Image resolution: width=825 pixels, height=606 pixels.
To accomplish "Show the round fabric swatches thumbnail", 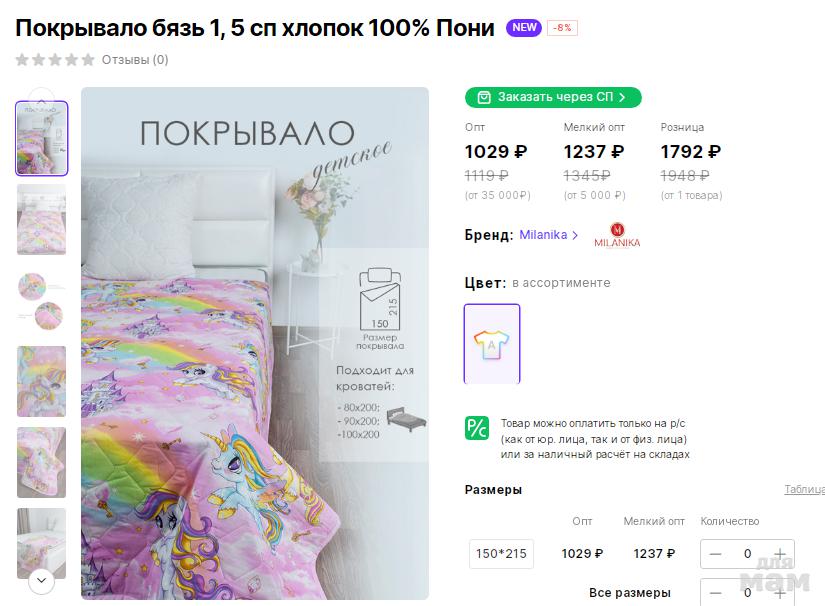I will point(42,300).
